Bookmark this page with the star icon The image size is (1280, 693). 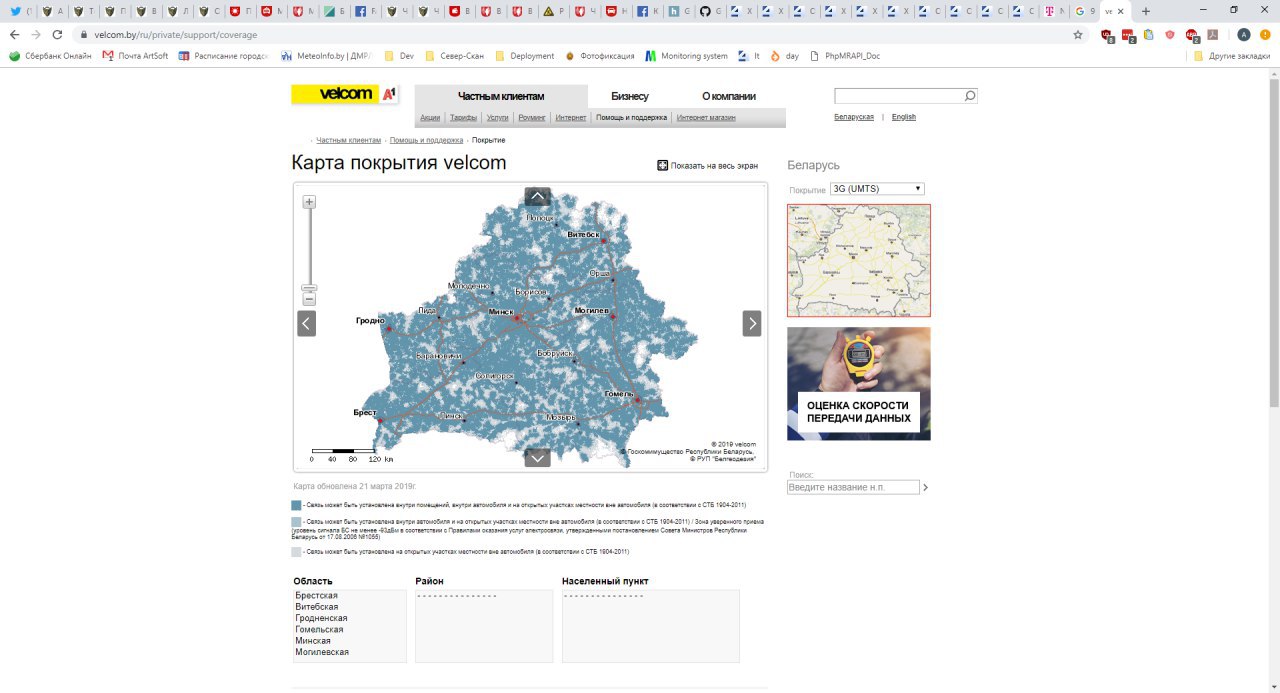tap(1078, 34)
